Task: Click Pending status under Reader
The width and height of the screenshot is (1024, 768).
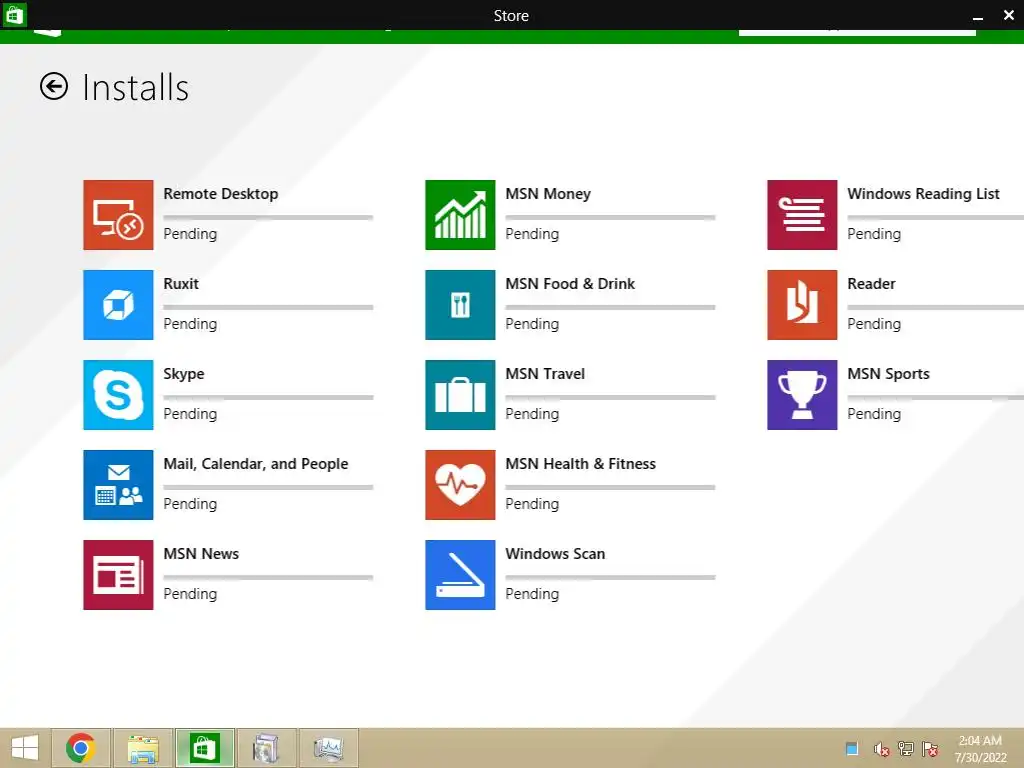Action: point(874,324)
